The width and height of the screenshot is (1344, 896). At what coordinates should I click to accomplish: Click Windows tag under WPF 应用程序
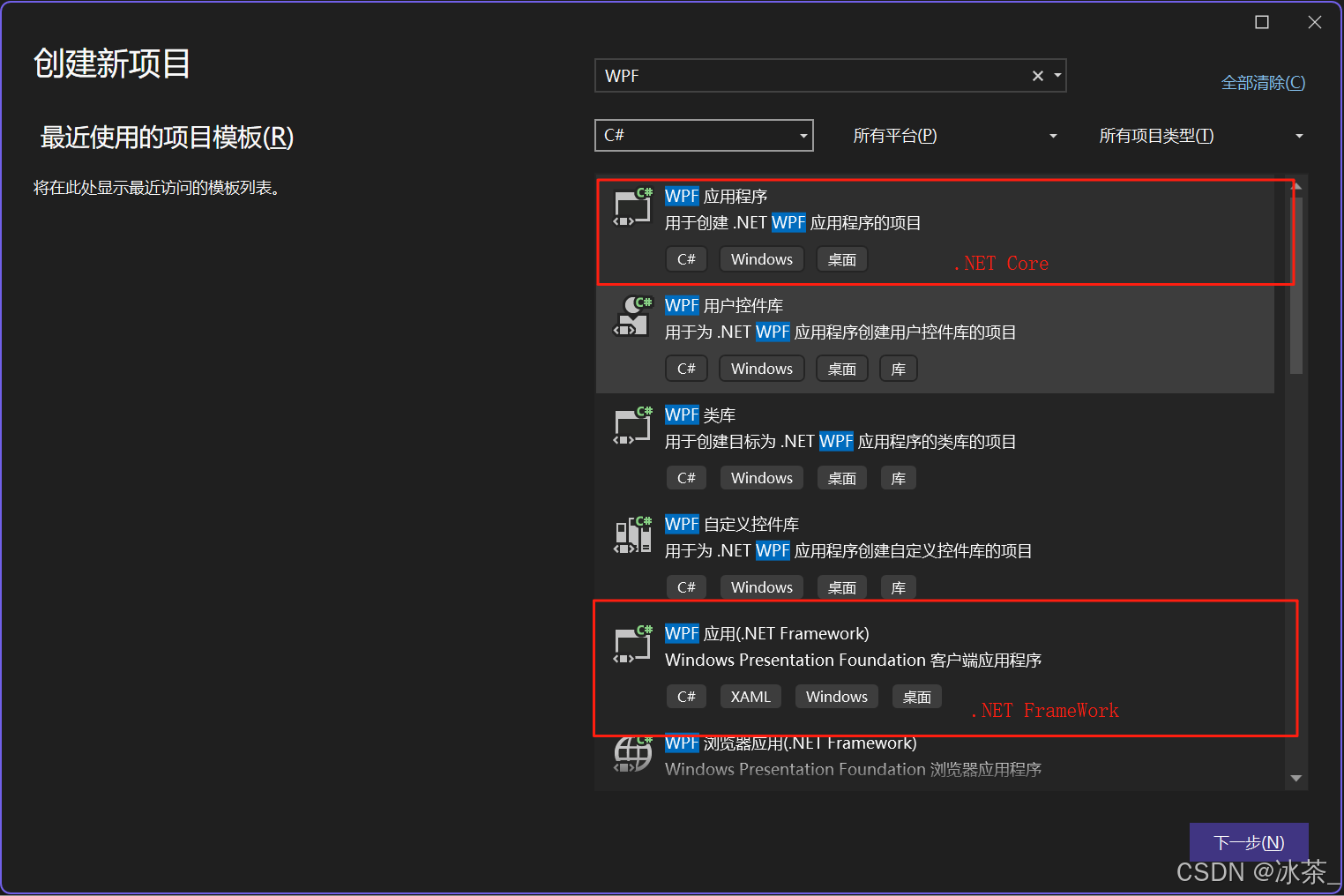point(762,259)
